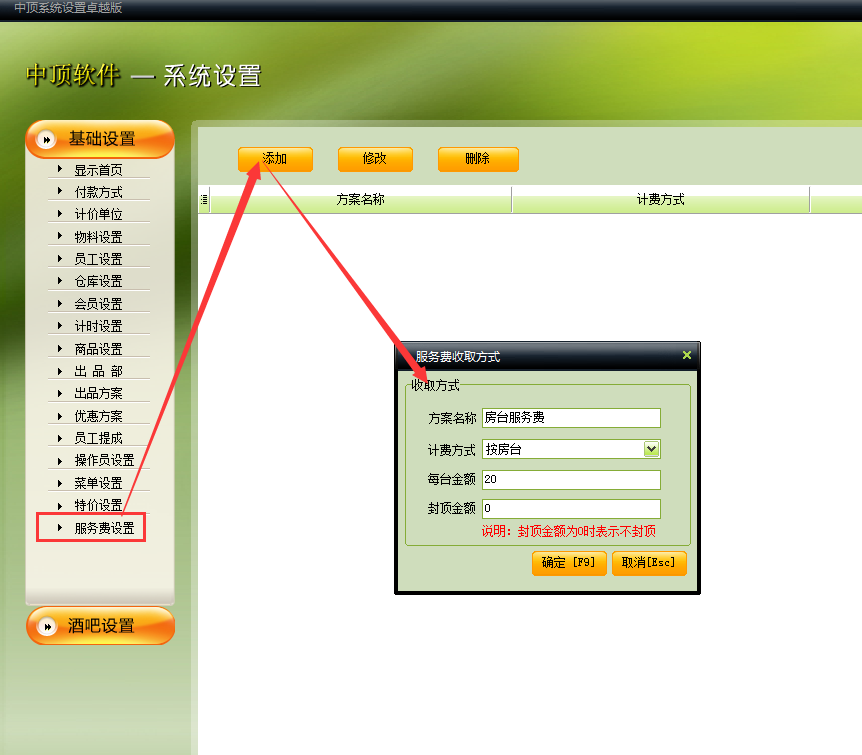
Task: Open 员工设置 in sidebar
Action: [98, 259]
